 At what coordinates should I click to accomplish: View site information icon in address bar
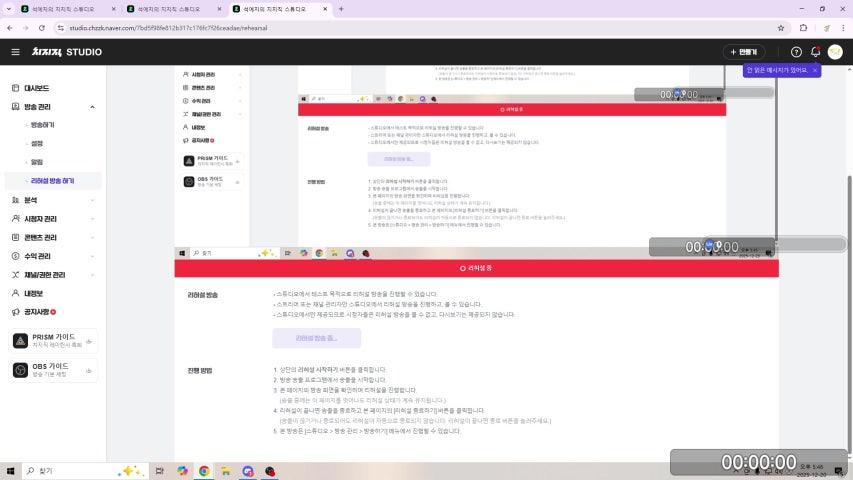pyautogui.click(x=60, y=28)
